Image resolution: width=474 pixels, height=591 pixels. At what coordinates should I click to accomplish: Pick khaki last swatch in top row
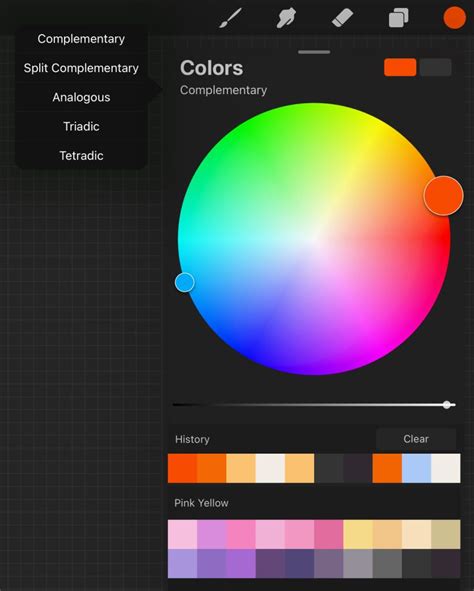click(446, 534)
